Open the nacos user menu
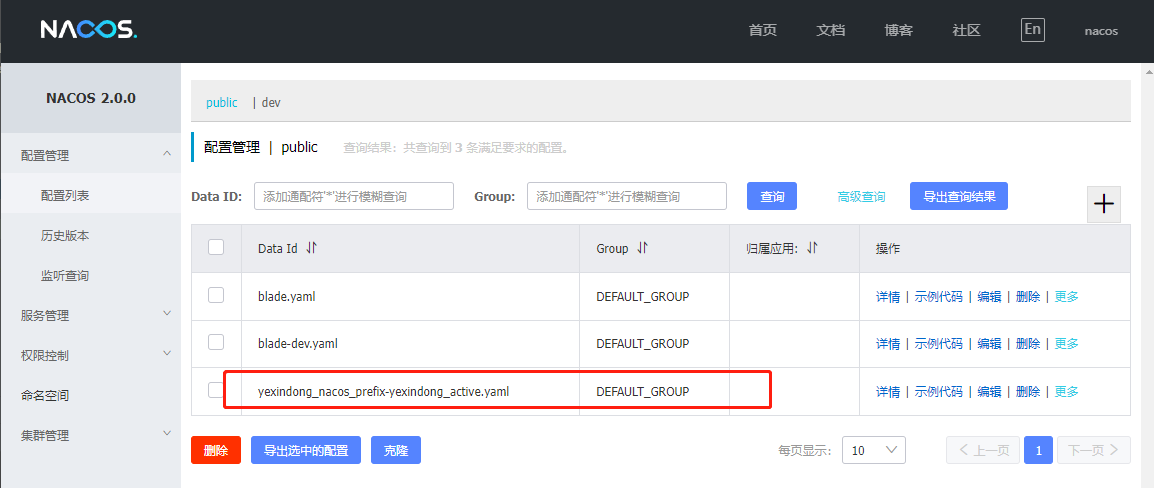 click(1101, 31)
